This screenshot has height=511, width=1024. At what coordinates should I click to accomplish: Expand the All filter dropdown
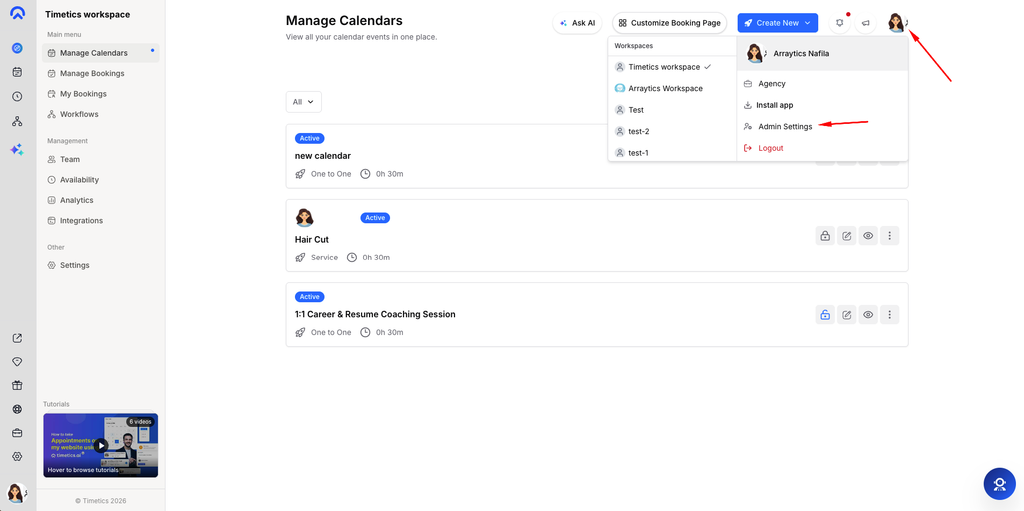pos(304,102)
